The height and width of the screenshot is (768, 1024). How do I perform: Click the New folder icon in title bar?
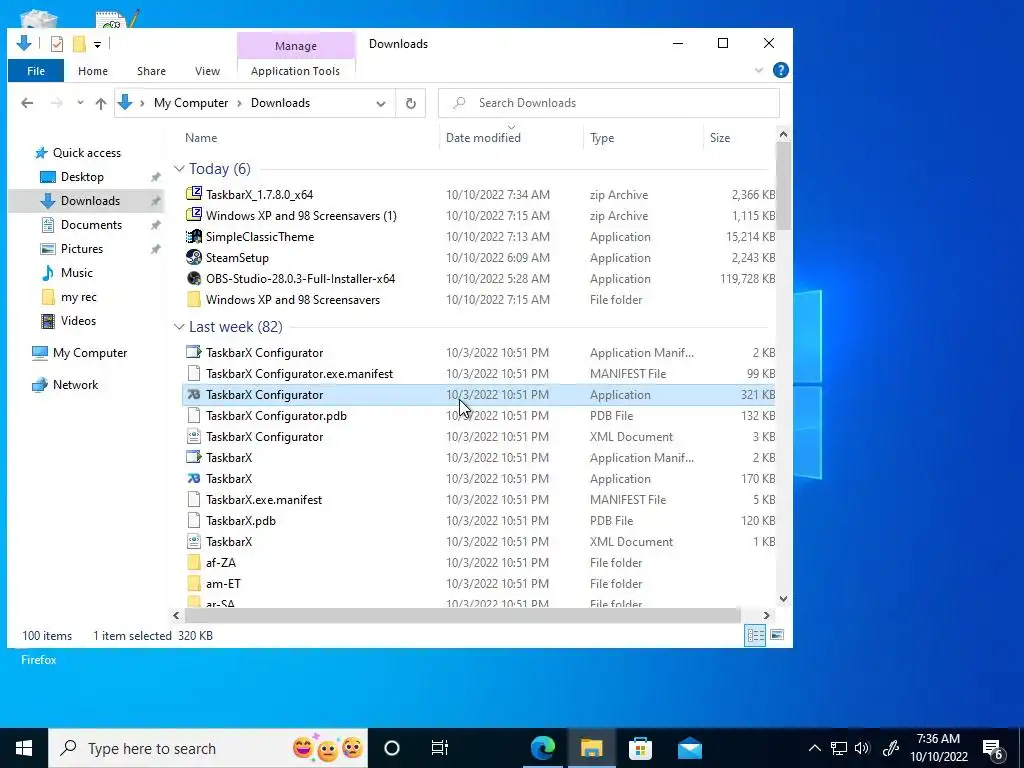(x=79, y=44)
